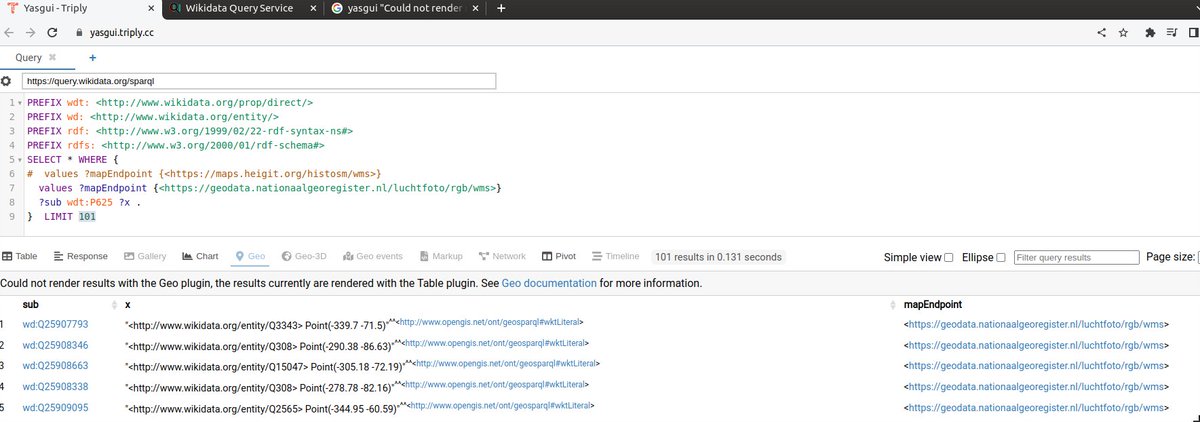Click the Point(-305.18 -72.19) cell

click(363, 366)
